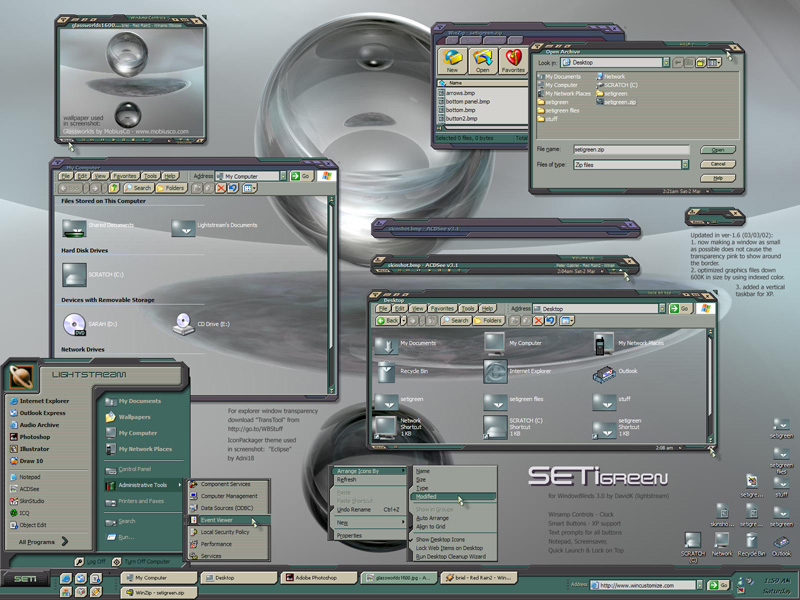Select Outlook icon inside the Desktop window
Image resolution: width=800 pixels, height=600 pixels.
[x=604, y=374]
